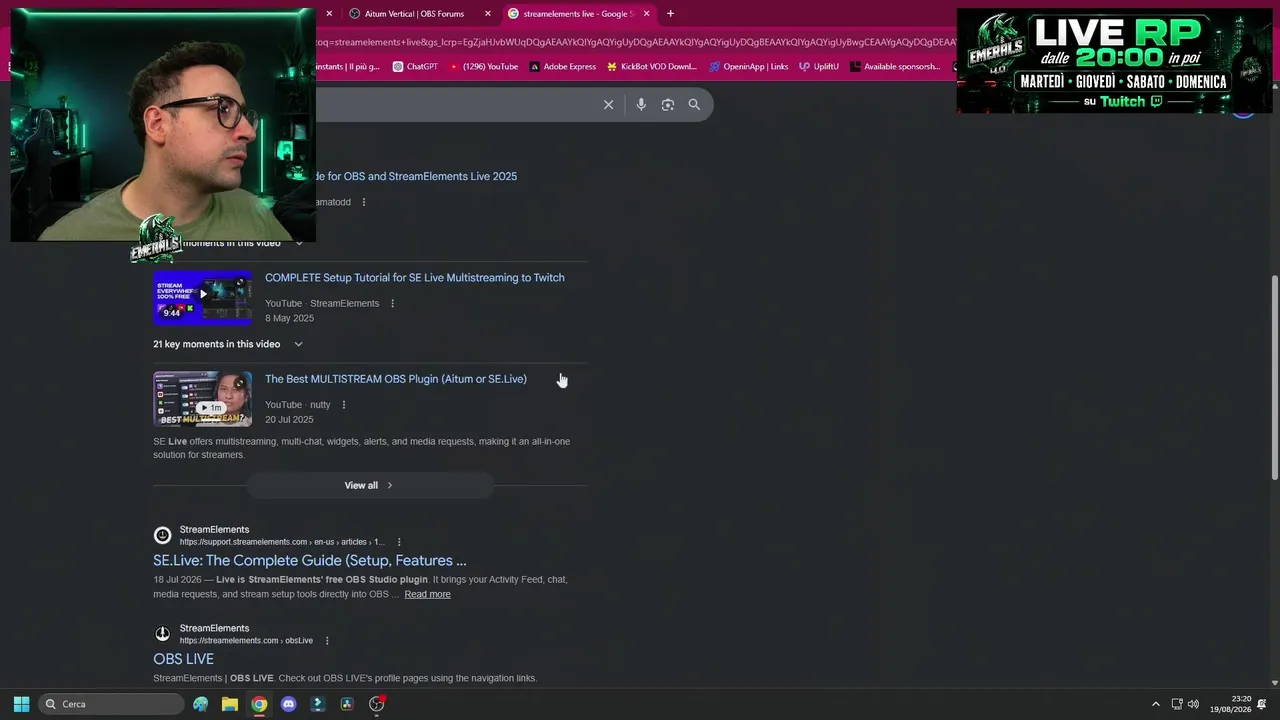
Task: Follow the Read more link in SE.Live snippet
Action: [x=427, y=594]
